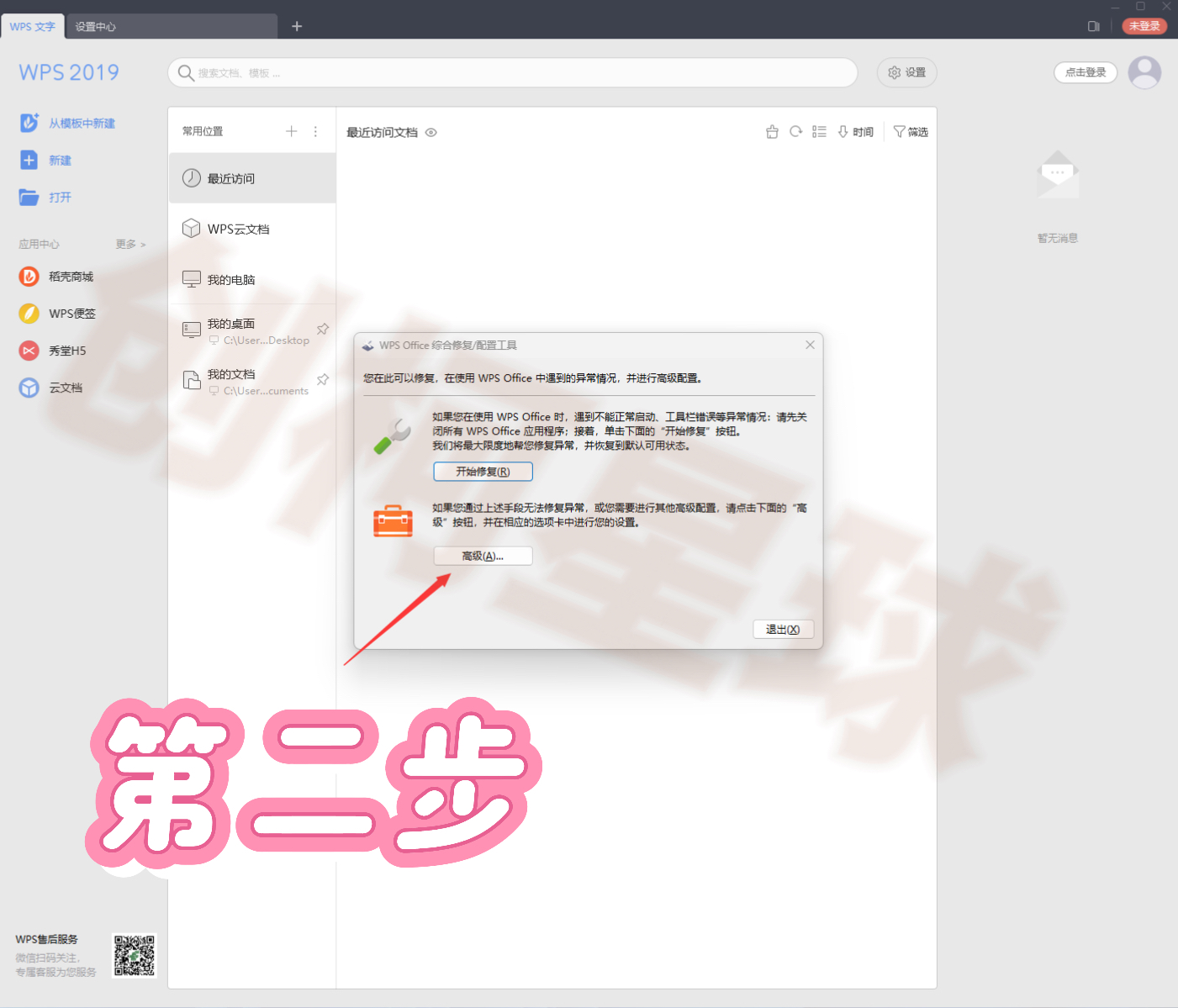Switch to WPS 文字 tab
1178x1008 pixels.
point(33,26)
